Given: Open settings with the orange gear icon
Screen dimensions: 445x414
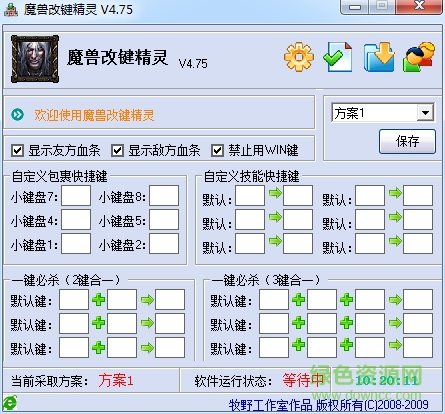Looking at the screenshot, I should (x=299, y=57).
